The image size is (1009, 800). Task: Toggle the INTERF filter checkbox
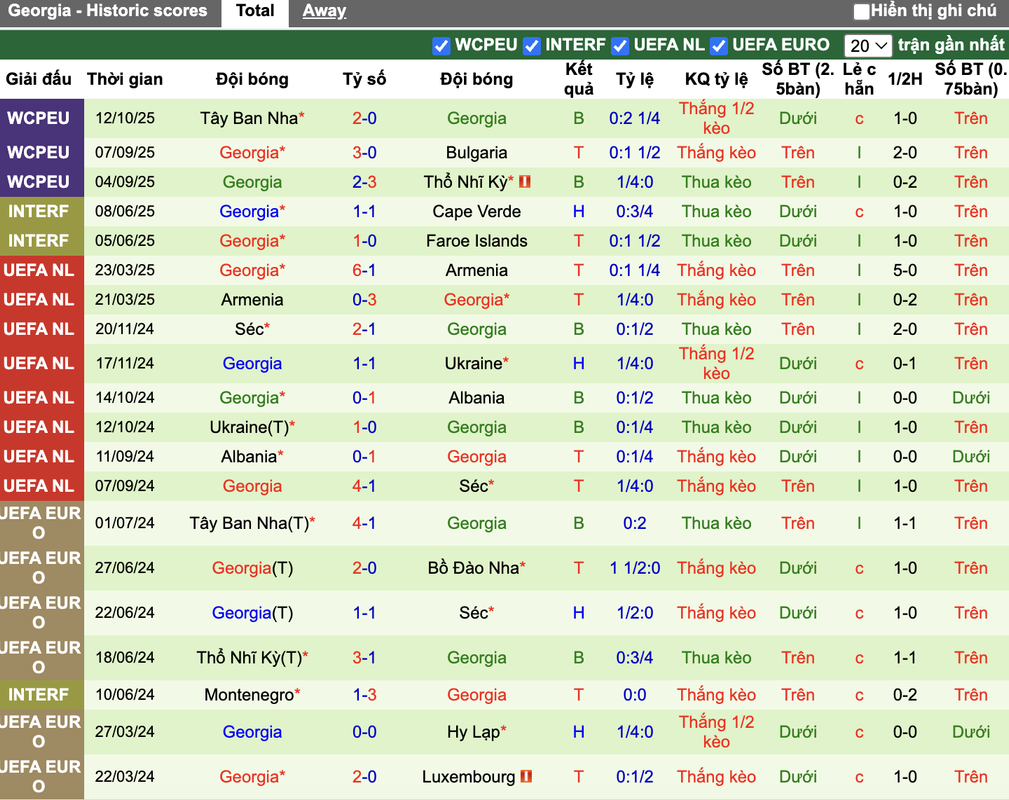pyautogui.click(x=532, y=46)
